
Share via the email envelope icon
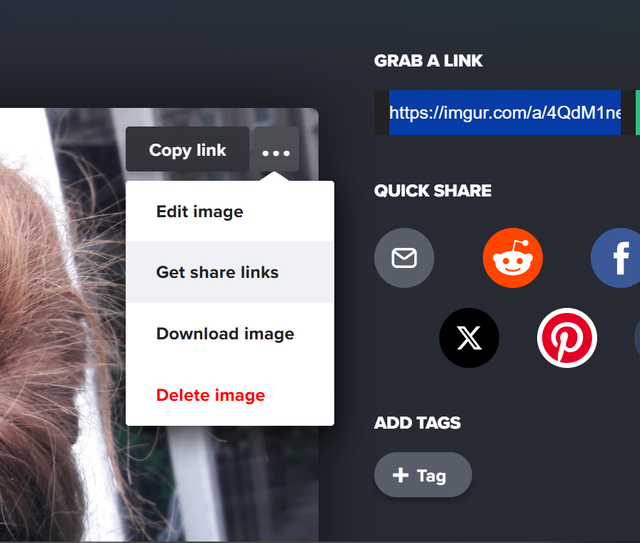404,258
